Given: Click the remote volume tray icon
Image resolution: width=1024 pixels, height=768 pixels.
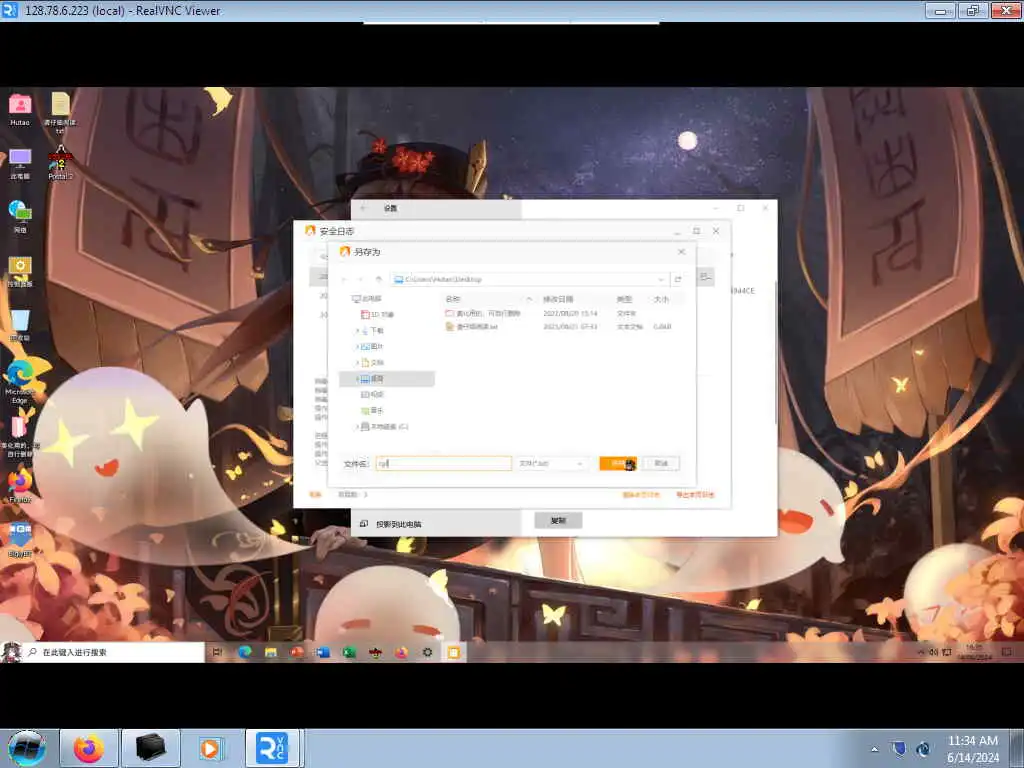Looking at the screenshot, I should tap(933, 652).
